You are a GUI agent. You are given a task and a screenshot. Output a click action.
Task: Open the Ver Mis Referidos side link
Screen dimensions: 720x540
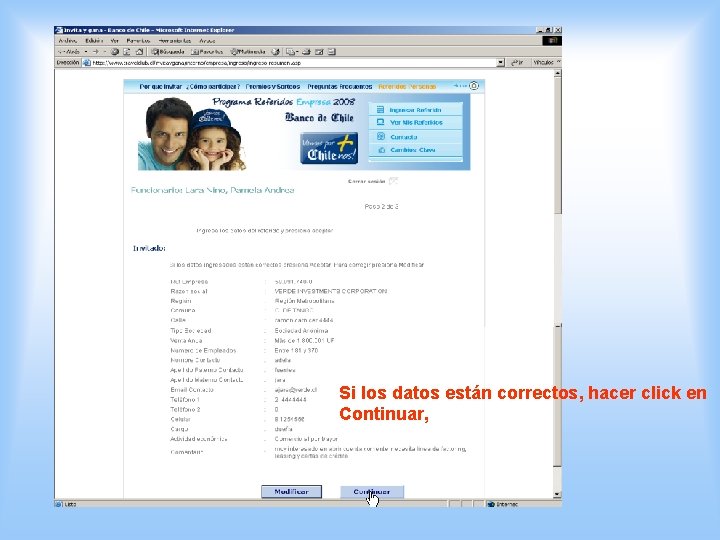[416, 123]
